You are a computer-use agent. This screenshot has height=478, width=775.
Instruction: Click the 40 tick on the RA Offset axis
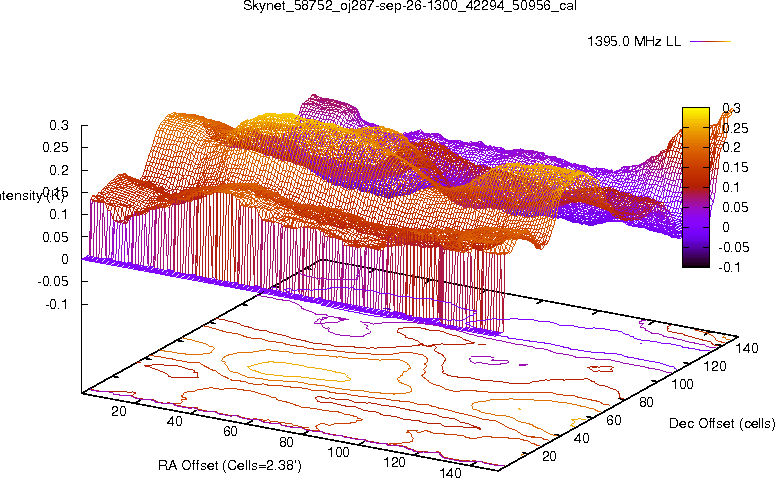pos(174,421)
